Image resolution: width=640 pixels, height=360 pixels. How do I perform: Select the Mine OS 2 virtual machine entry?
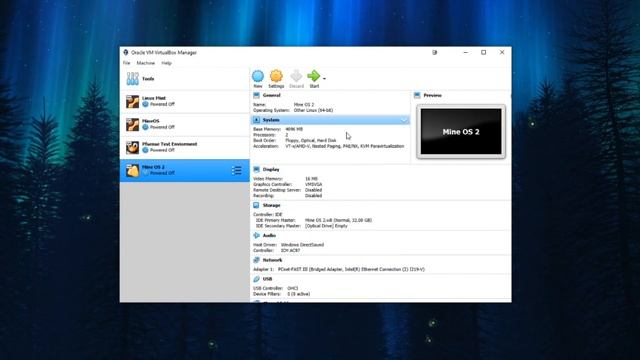pyautogui.click(x=184, y=170)
